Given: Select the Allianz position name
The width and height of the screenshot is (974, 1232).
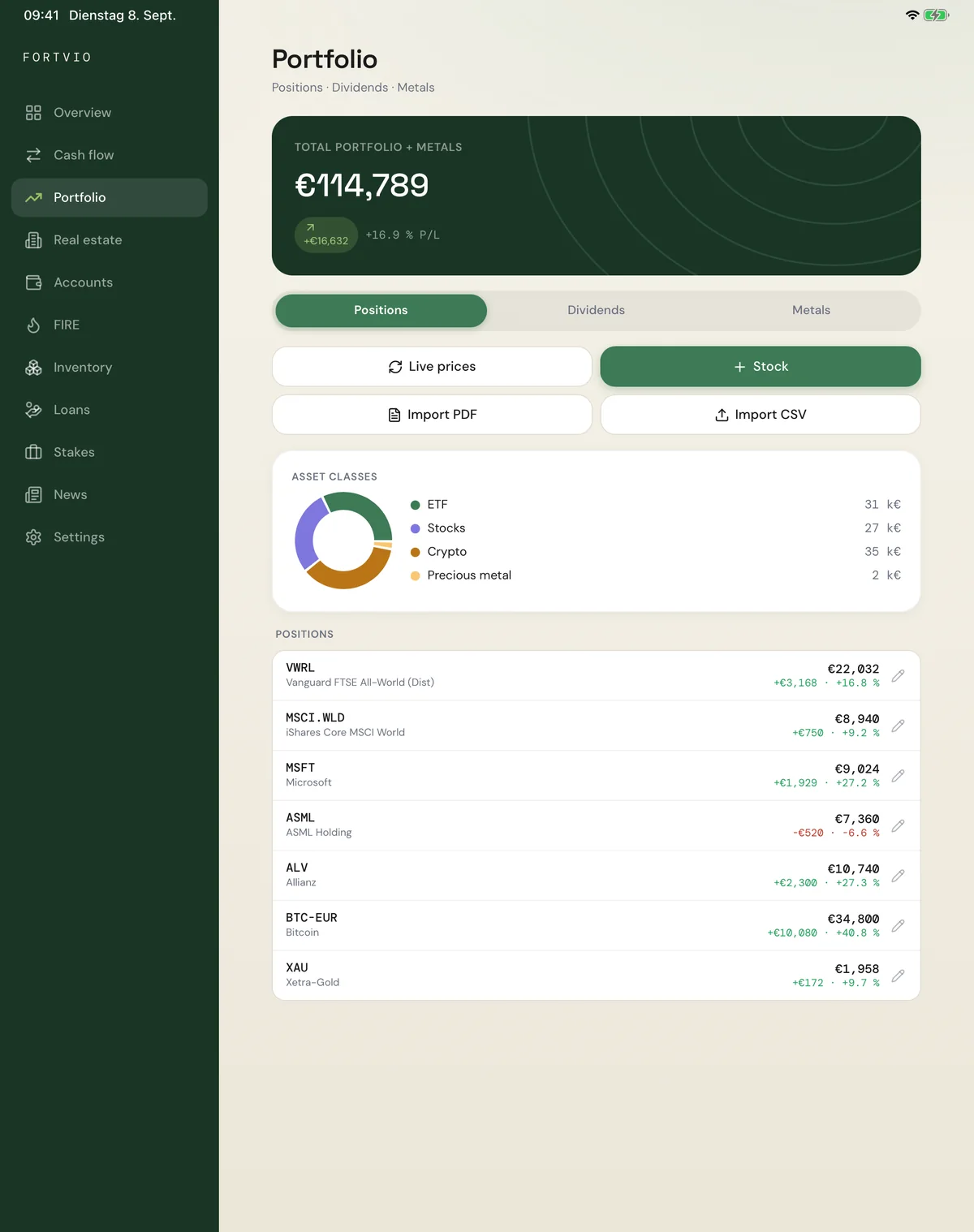Looking at the screenshot, I should coord(301,882).
